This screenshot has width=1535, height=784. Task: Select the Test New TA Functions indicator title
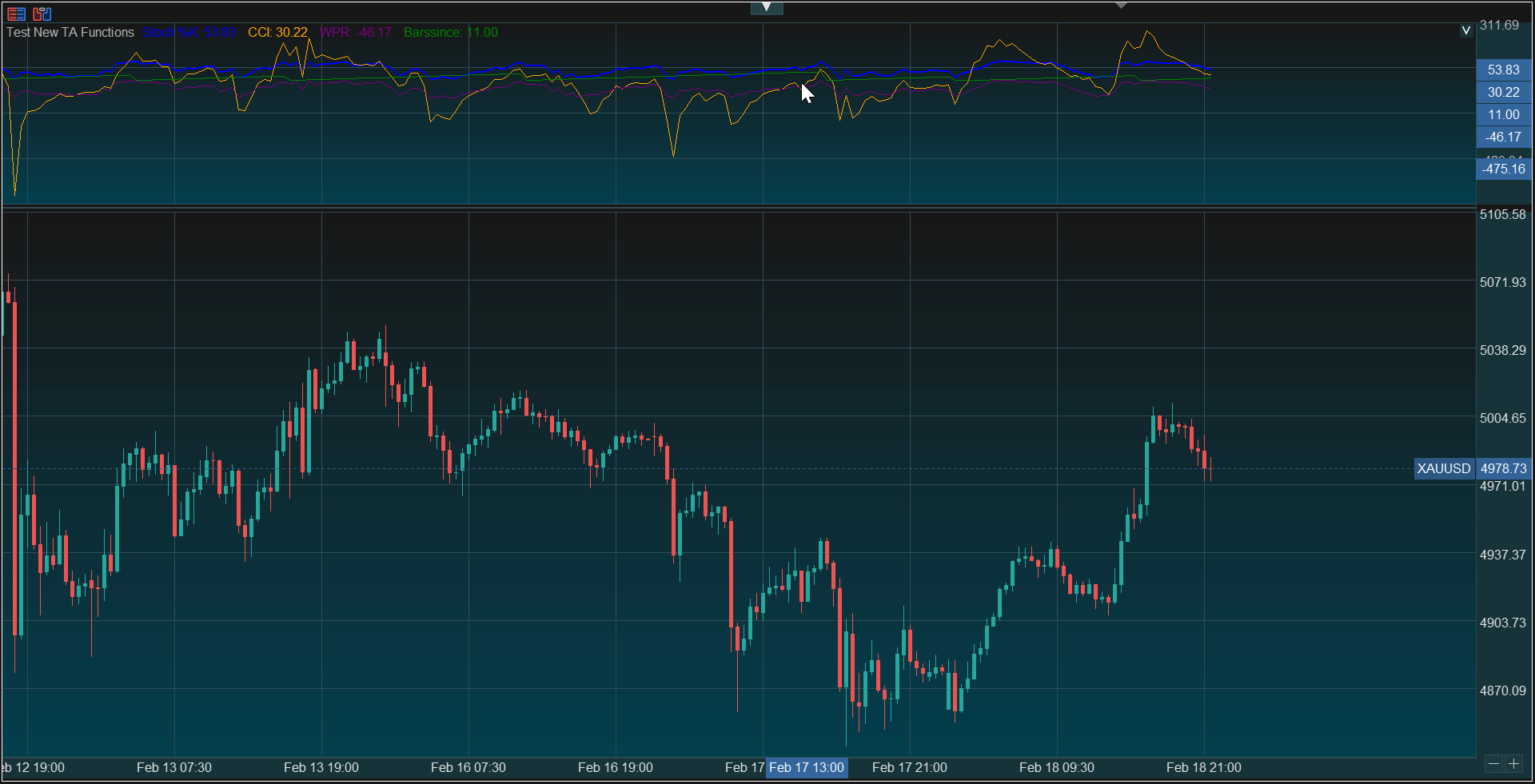tap(70, 32)
